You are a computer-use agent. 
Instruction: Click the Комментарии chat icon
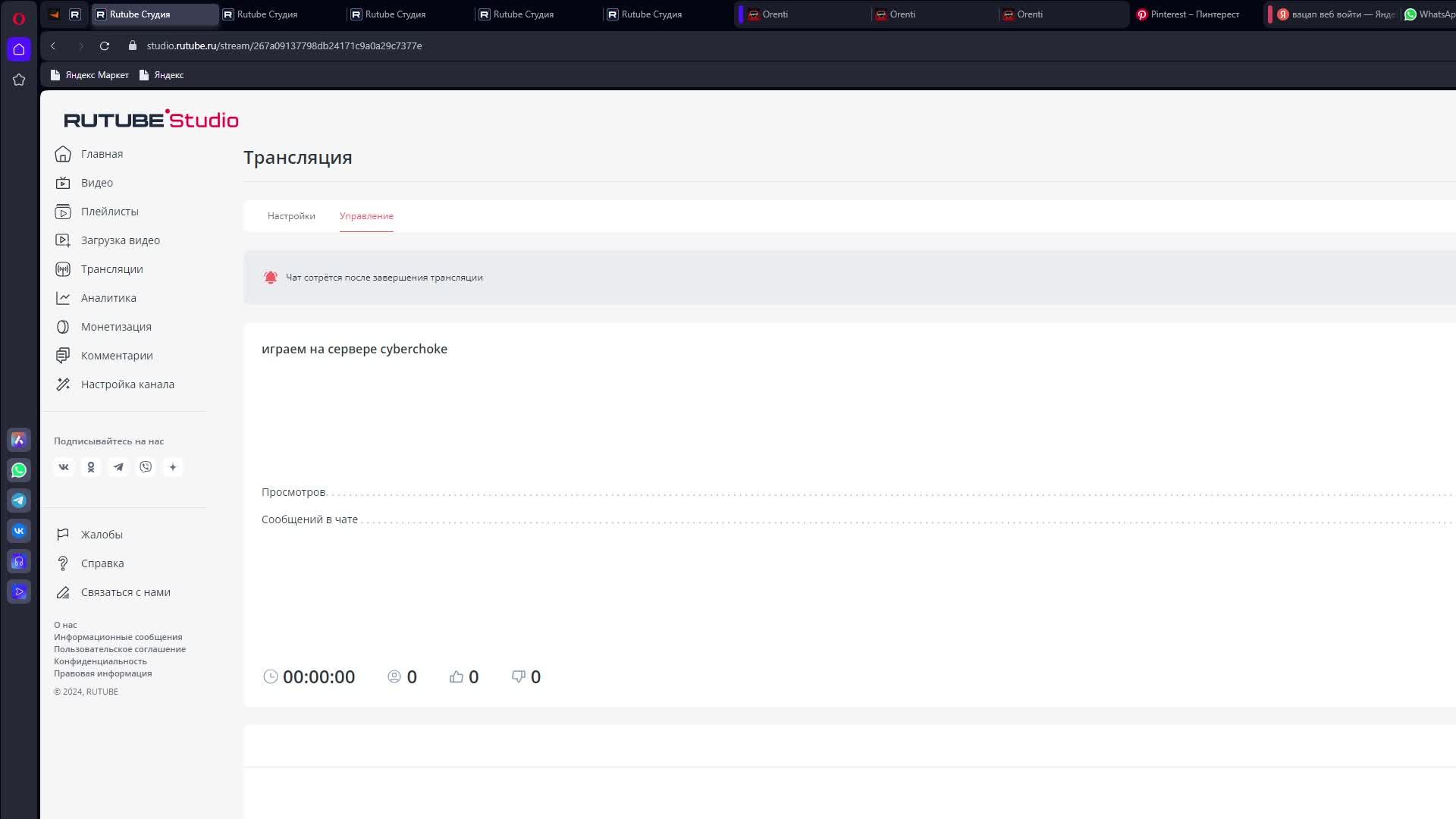[x=63, y=356]
